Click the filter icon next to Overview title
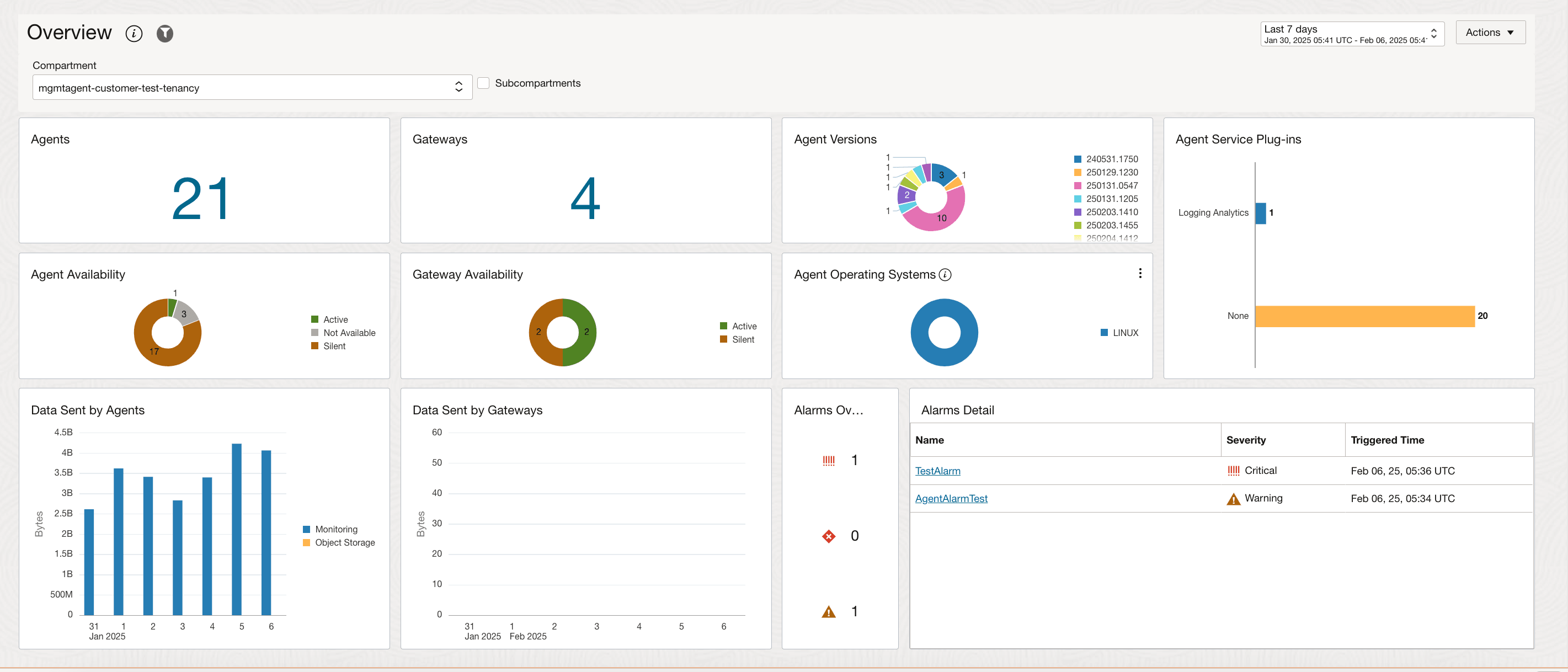 click(x=164, y=34)
